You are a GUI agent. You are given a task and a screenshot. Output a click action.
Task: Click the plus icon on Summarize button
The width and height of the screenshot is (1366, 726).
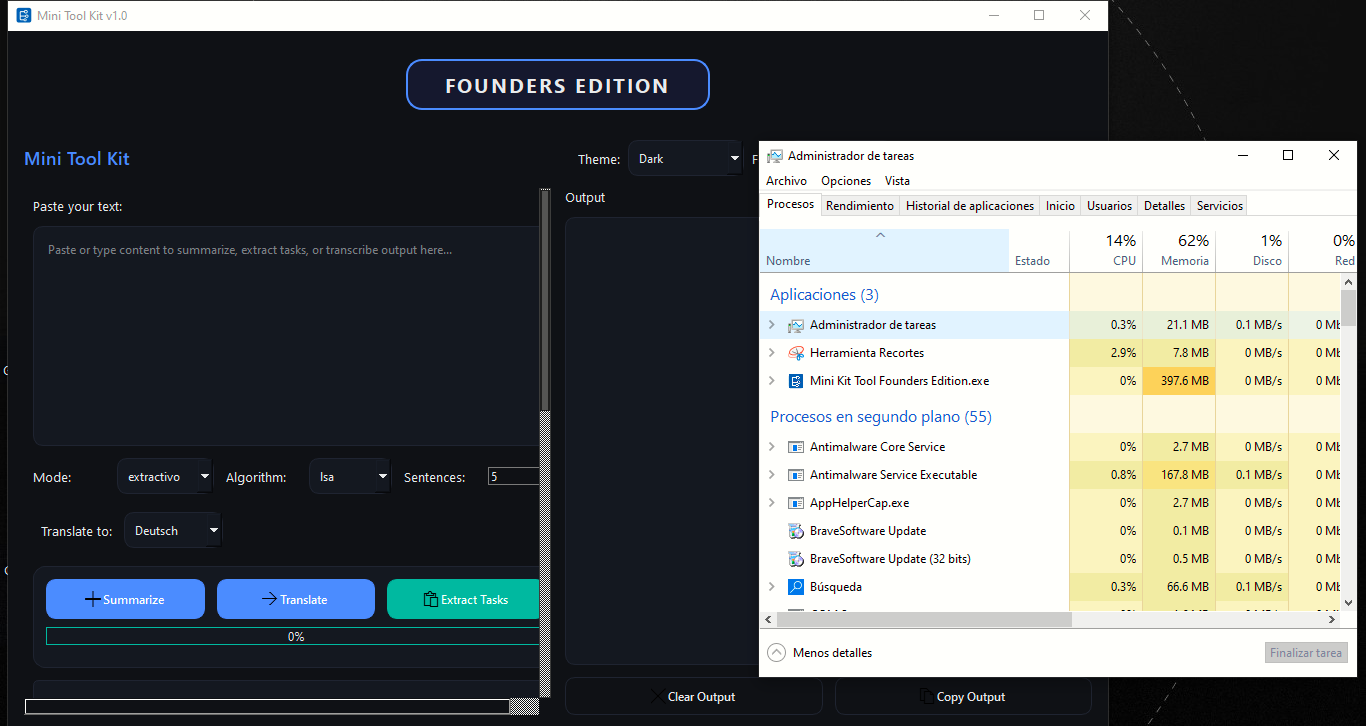click(93, 599)
